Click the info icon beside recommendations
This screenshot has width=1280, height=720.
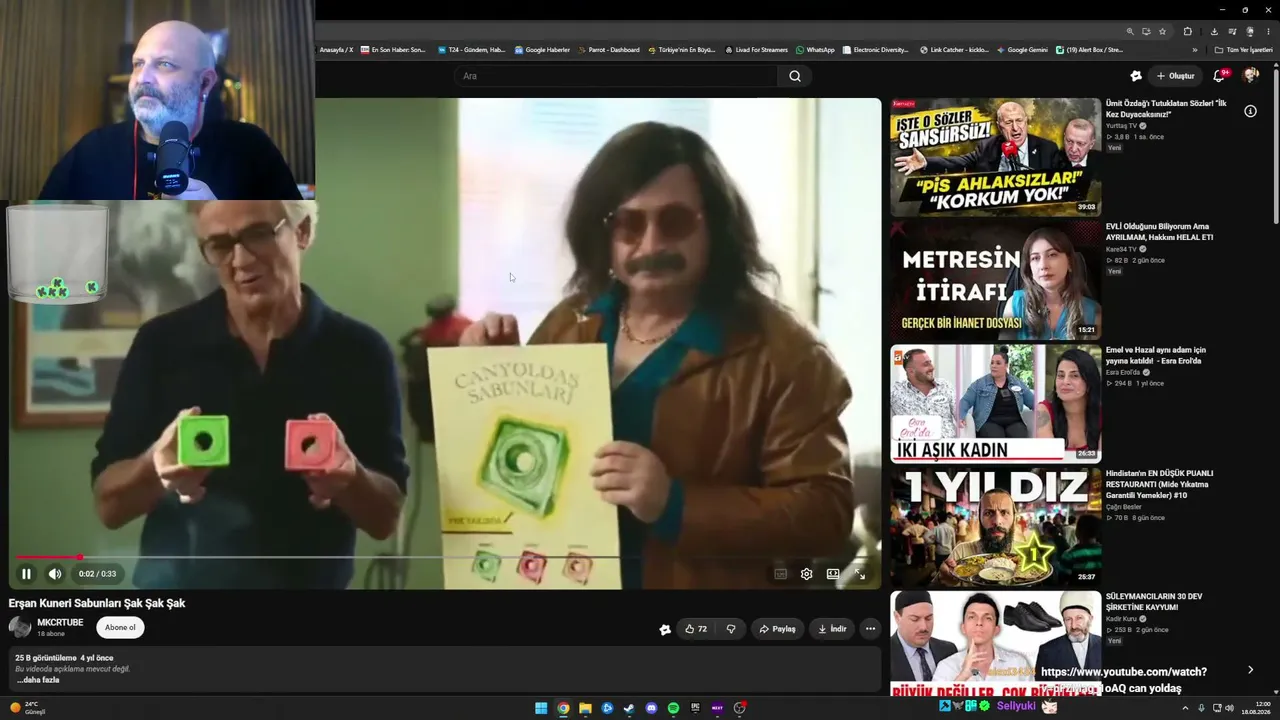[1250, 111]
